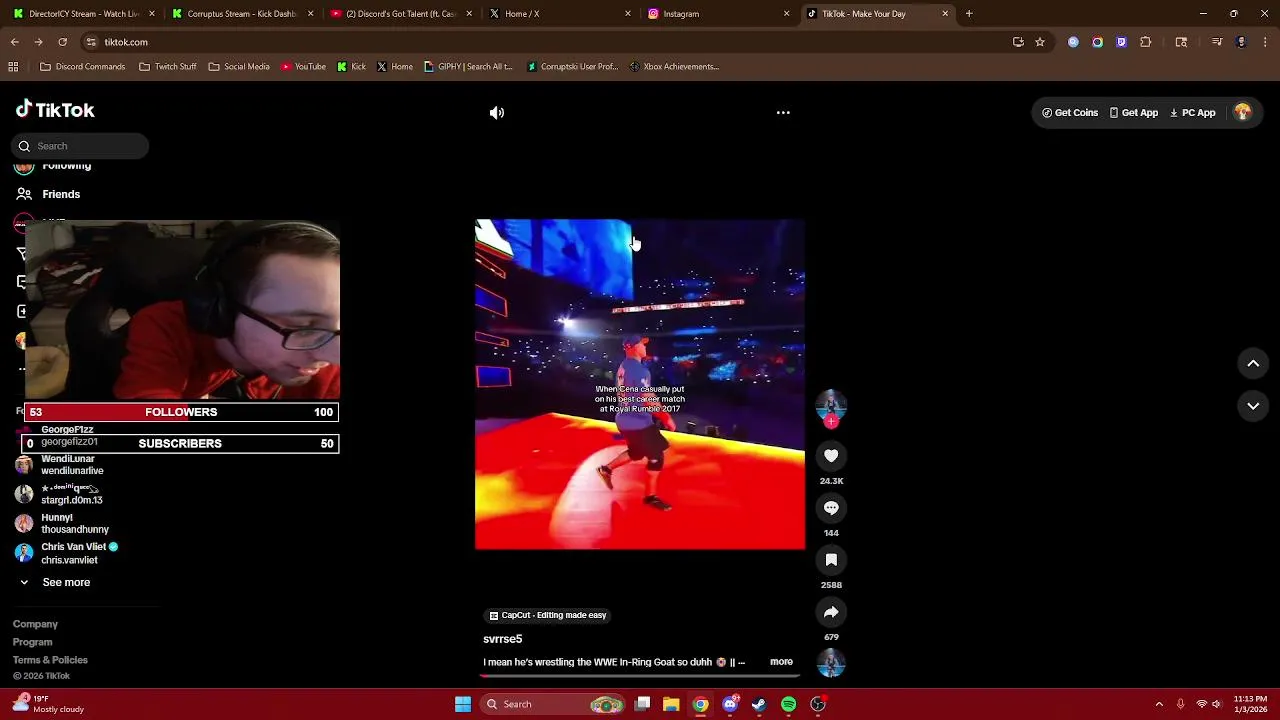Click the taskbar Search box
Image resolution: width=1280 pixels, height=720 pixels.
[551, 704]
